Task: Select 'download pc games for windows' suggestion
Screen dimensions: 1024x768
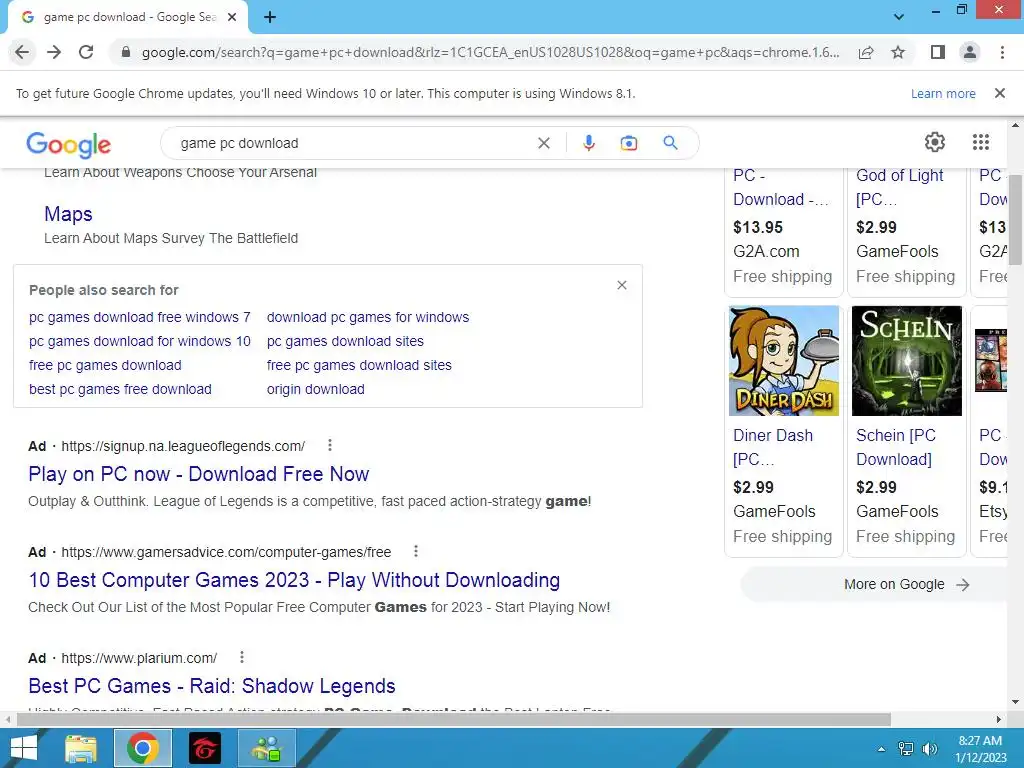Action: tap(368, 317)
